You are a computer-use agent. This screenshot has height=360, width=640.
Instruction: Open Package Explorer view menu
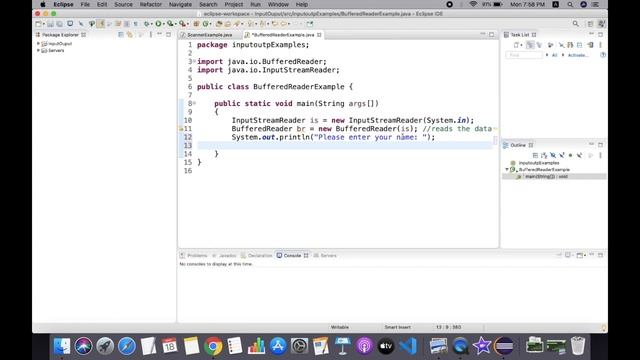[151, 35]
